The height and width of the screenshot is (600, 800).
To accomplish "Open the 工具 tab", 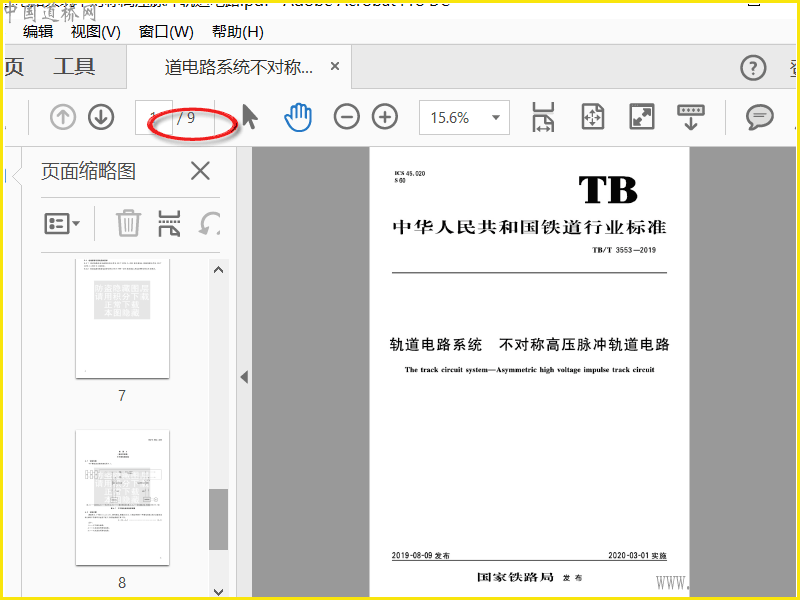I will 74,67.
